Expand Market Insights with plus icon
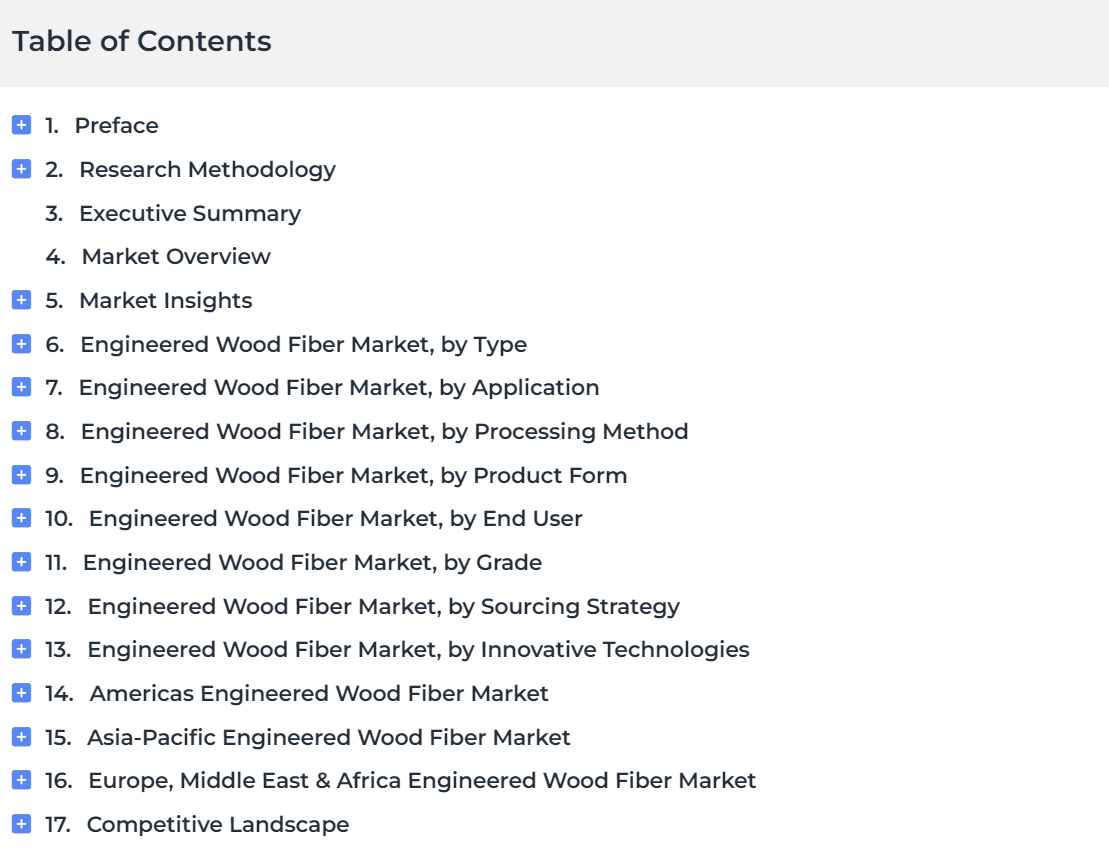1109x851 pixels. (21, 300)
